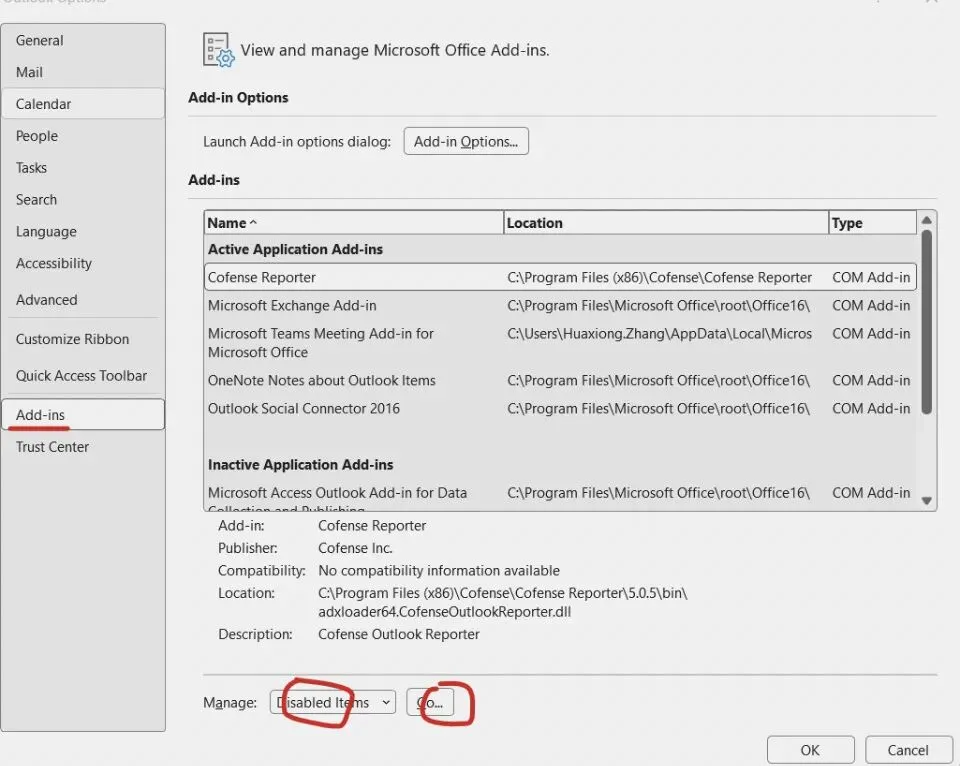
Task: Open the Manage dropdown showing Disabled Items
Action: pos(332,702)
